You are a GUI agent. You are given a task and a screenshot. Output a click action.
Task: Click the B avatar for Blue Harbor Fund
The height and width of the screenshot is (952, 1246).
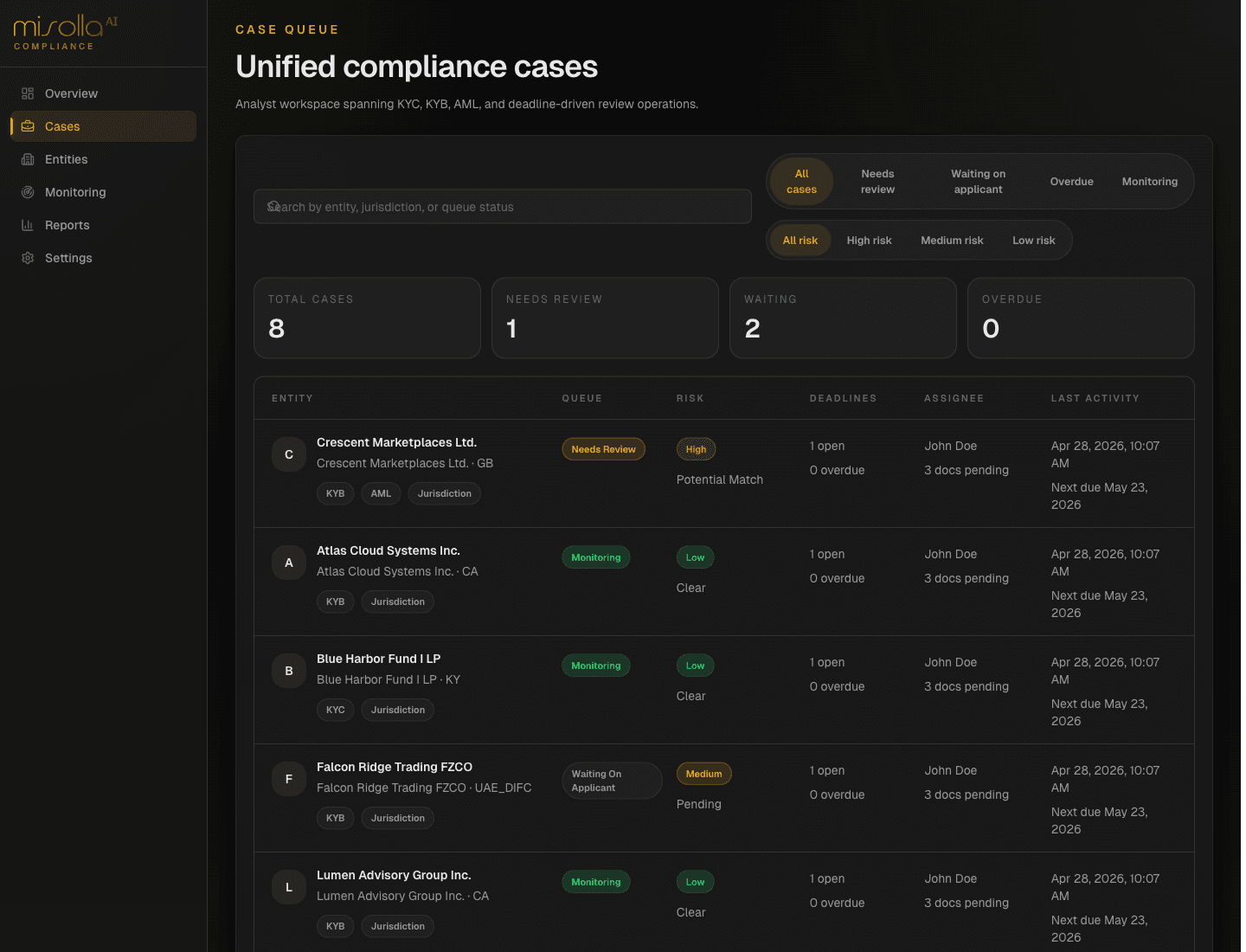(x=289, y=671)
